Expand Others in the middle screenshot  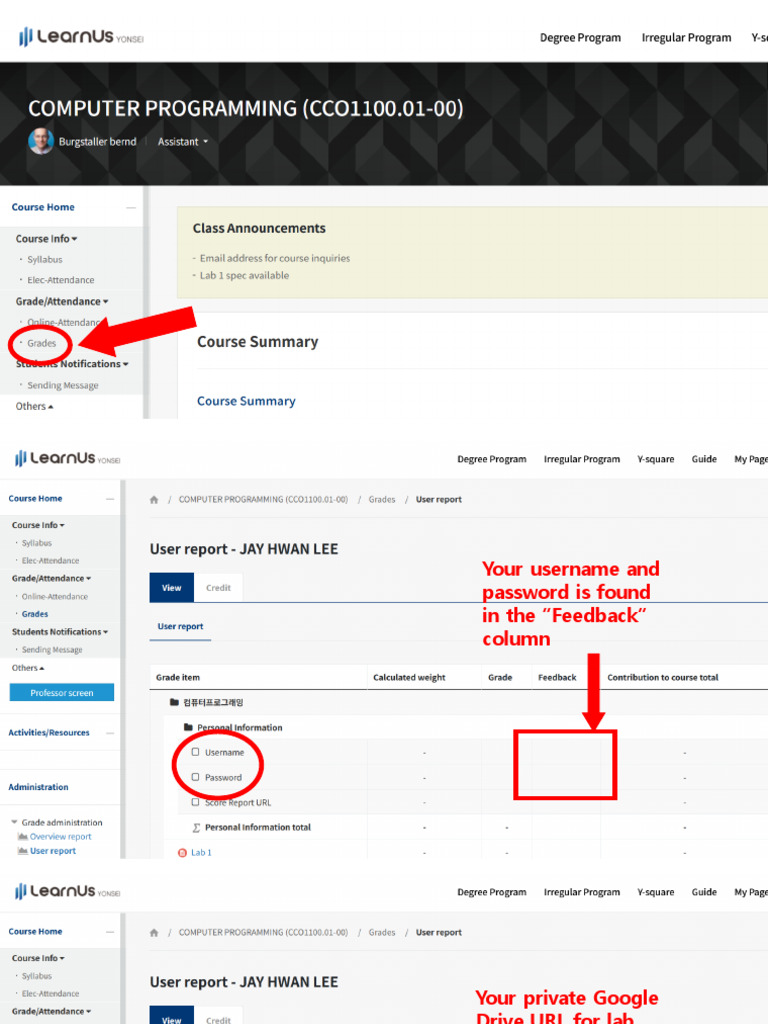(27, 668)
